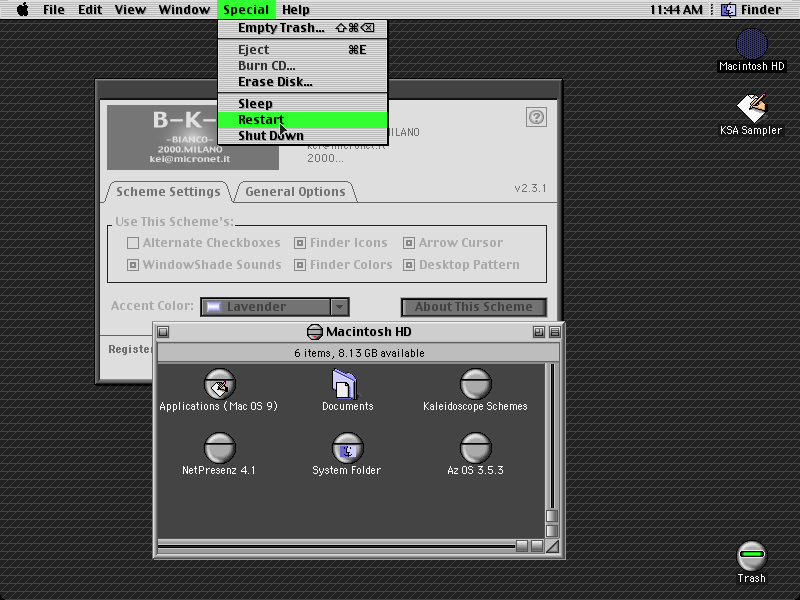
Task: Click the help question mark icon
Action: tap(536, 117)
